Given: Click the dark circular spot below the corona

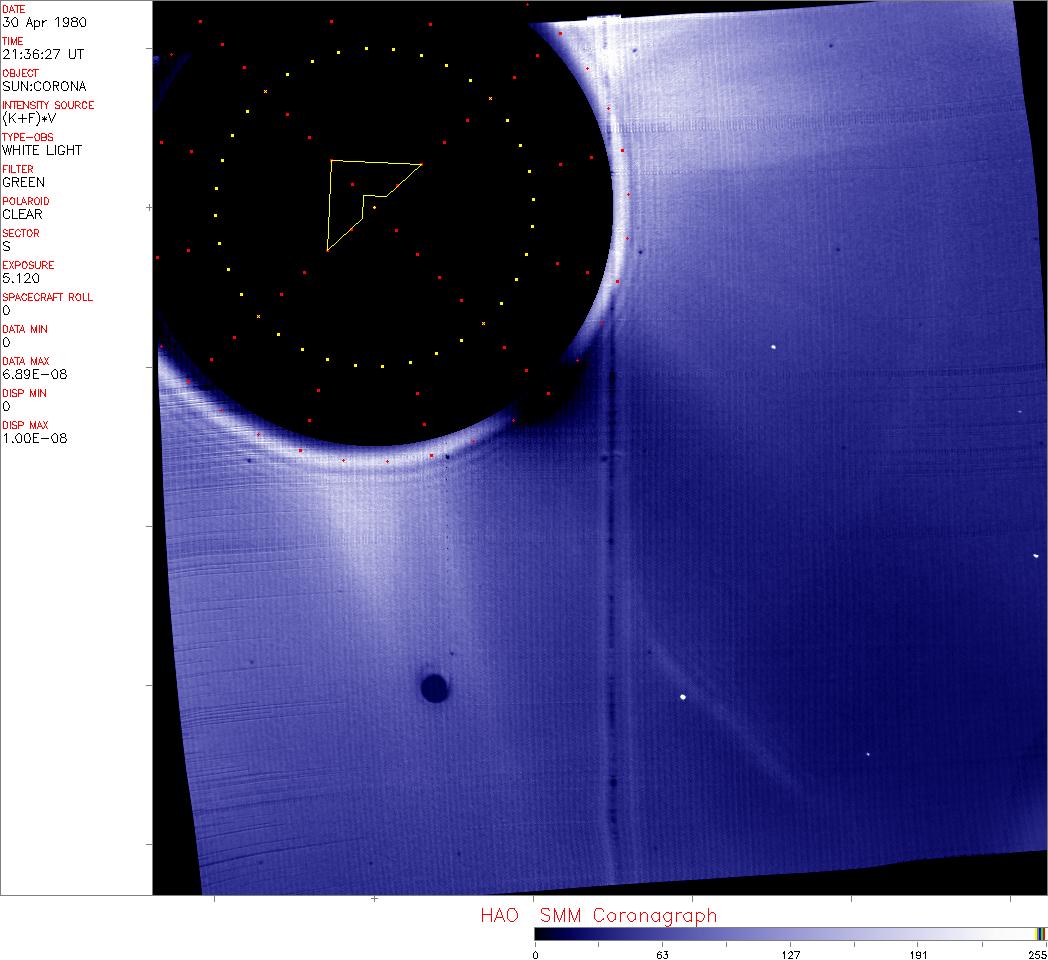Looking at the screenshot, I should point(434,688).
